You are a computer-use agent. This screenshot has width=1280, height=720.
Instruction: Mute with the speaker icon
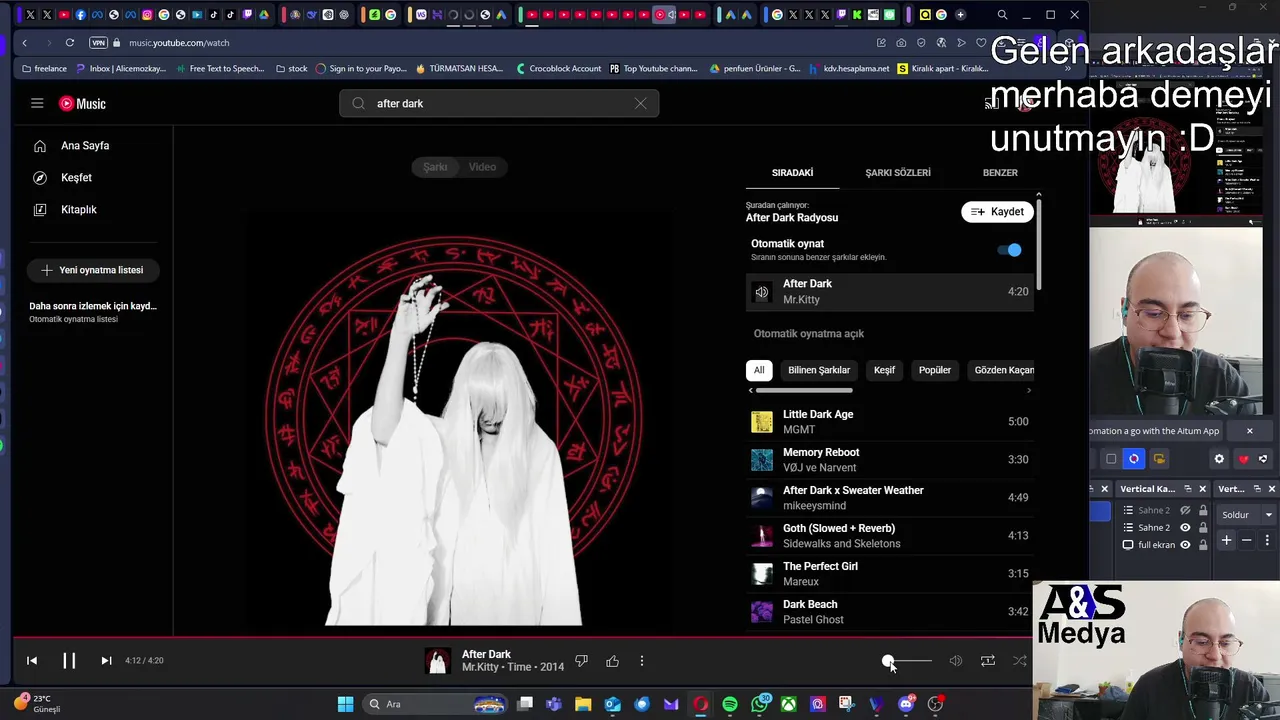(x=956, y=661)
